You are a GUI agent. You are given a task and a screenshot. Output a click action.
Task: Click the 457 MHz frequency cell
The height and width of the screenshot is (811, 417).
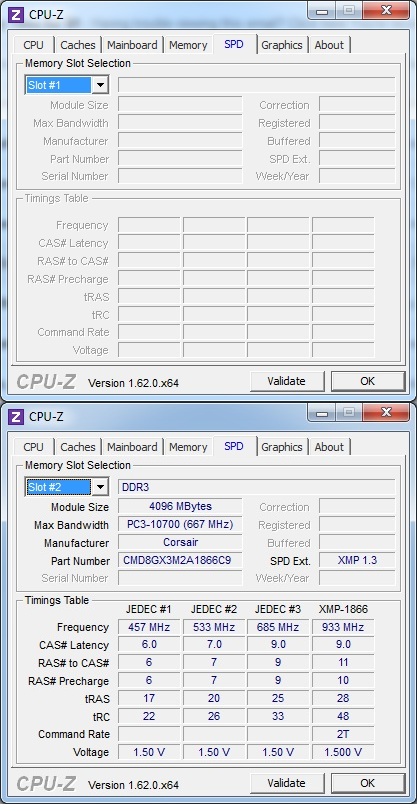click(x=149, y=627)
